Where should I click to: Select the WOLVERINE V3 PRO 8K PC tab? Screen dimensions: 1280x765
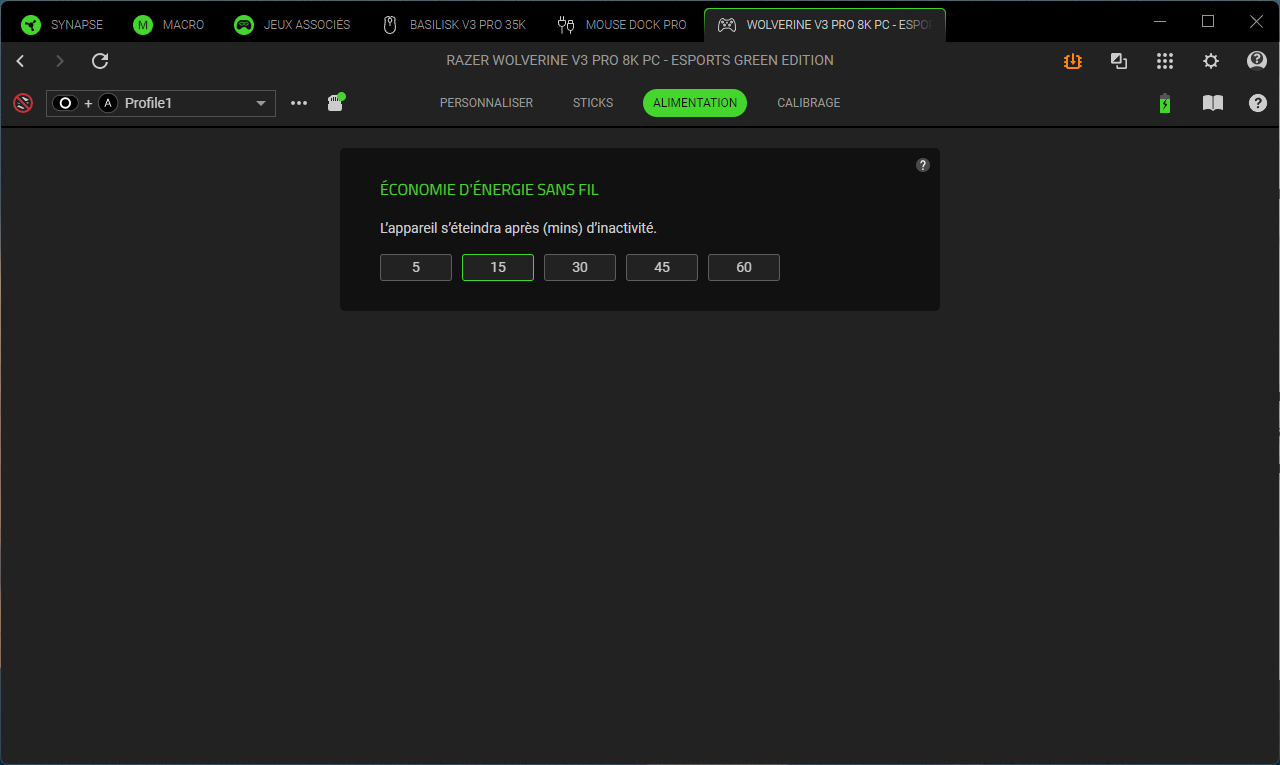825,25
